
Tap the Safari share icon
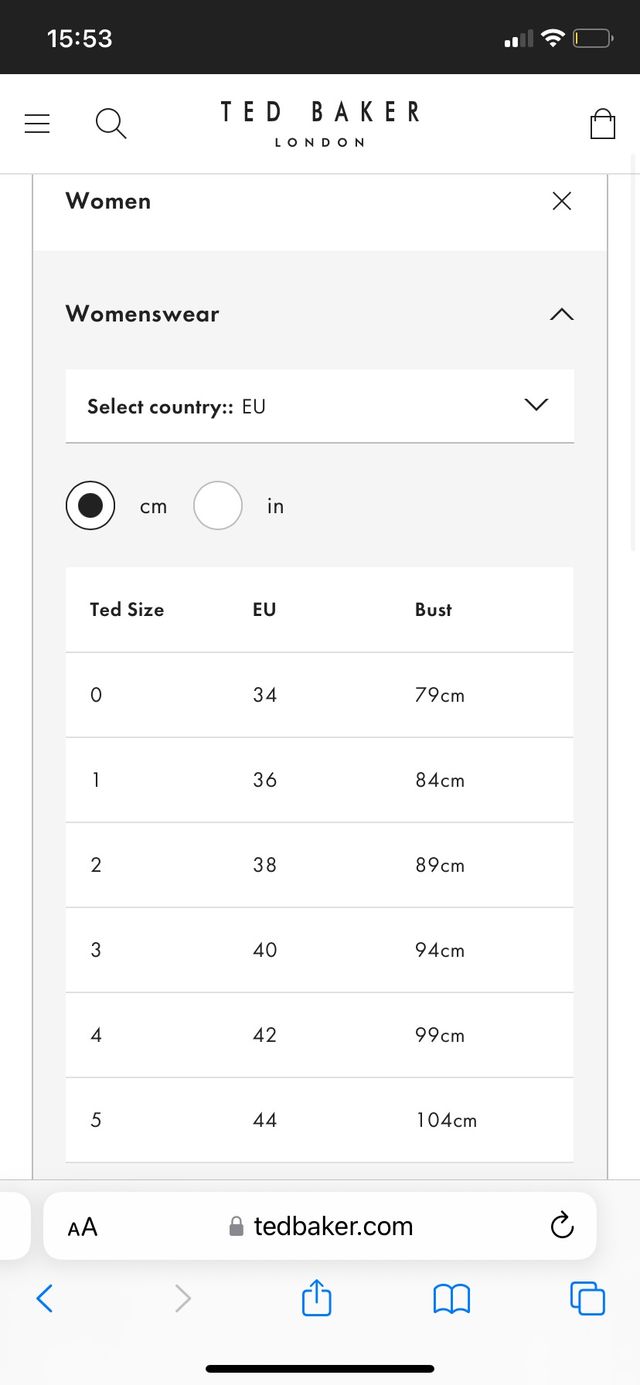(316, 1298)
